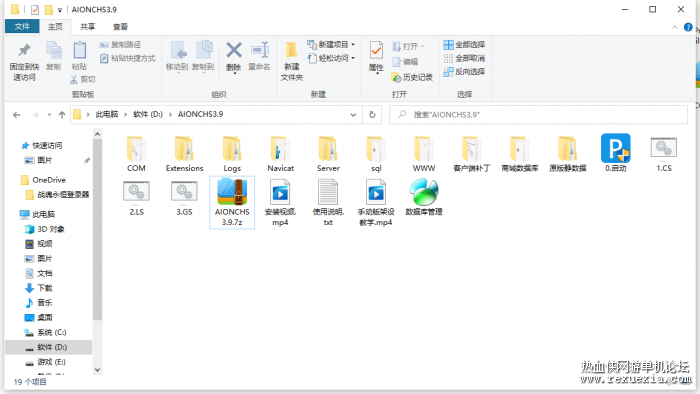700x394 pixels.
Task: Click the Up one level arrow
Action: tap(62, 115)
